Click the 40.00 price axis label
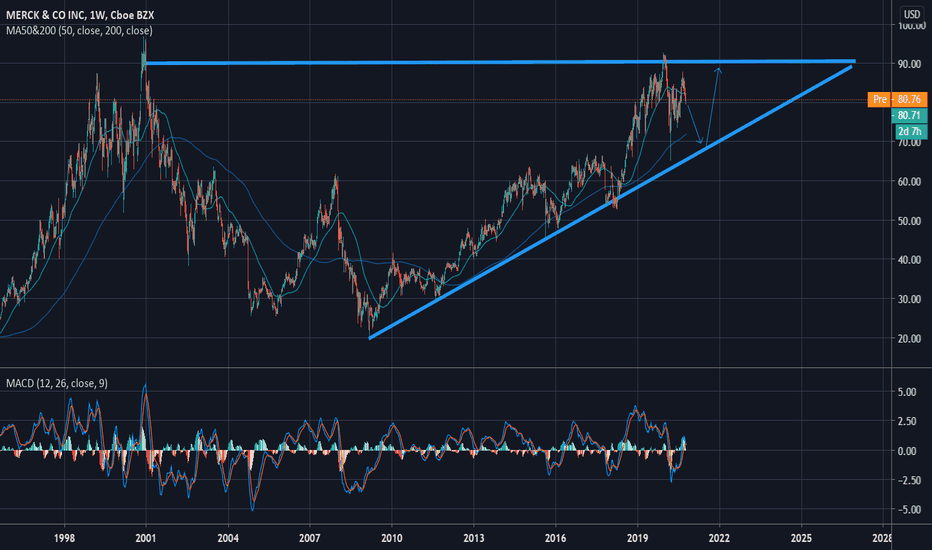932x550 pixels. [x=909, y=260]
